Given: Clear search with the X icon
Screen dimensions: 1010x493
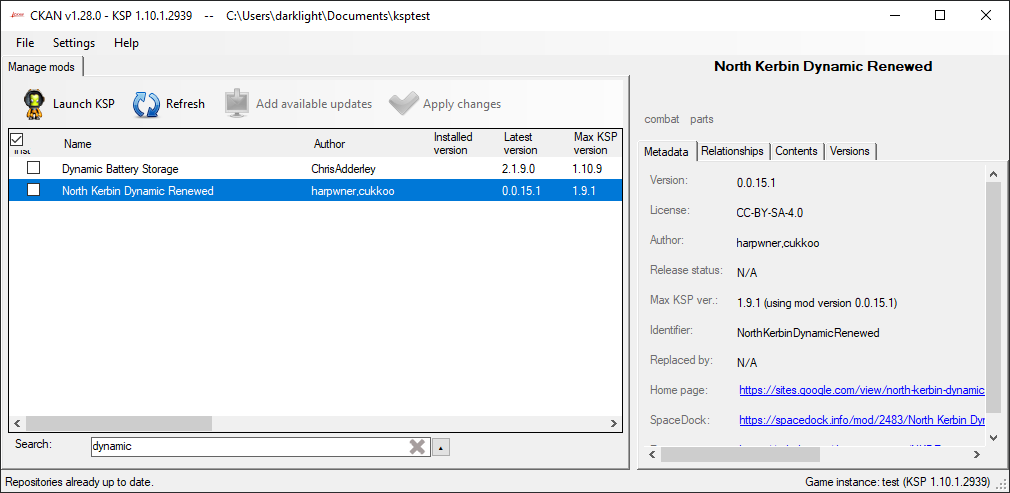Looking at the screenshot, I should (417, 446).
